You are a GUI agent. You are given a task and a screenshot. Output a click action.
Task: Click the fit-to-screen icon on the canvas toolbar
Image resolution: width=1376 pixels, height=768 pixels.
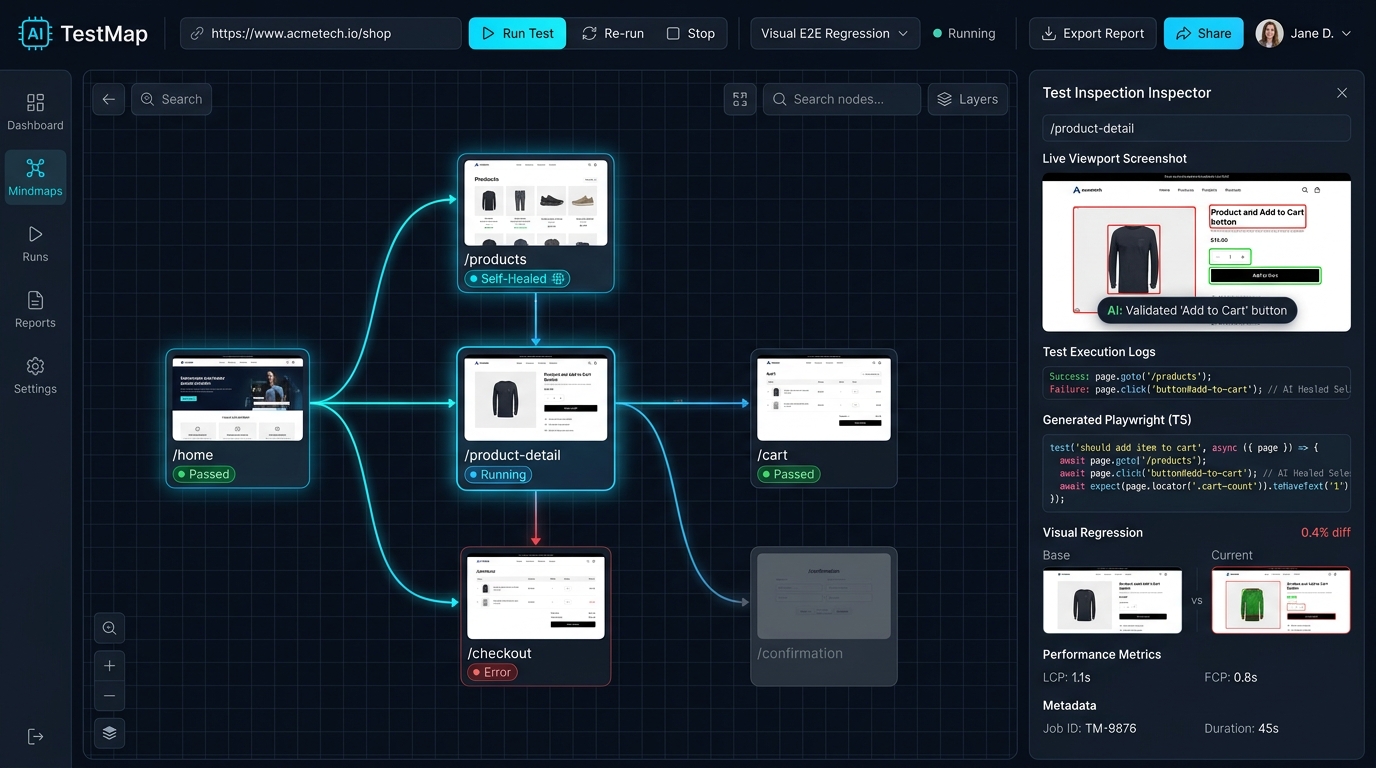point(740,99)
